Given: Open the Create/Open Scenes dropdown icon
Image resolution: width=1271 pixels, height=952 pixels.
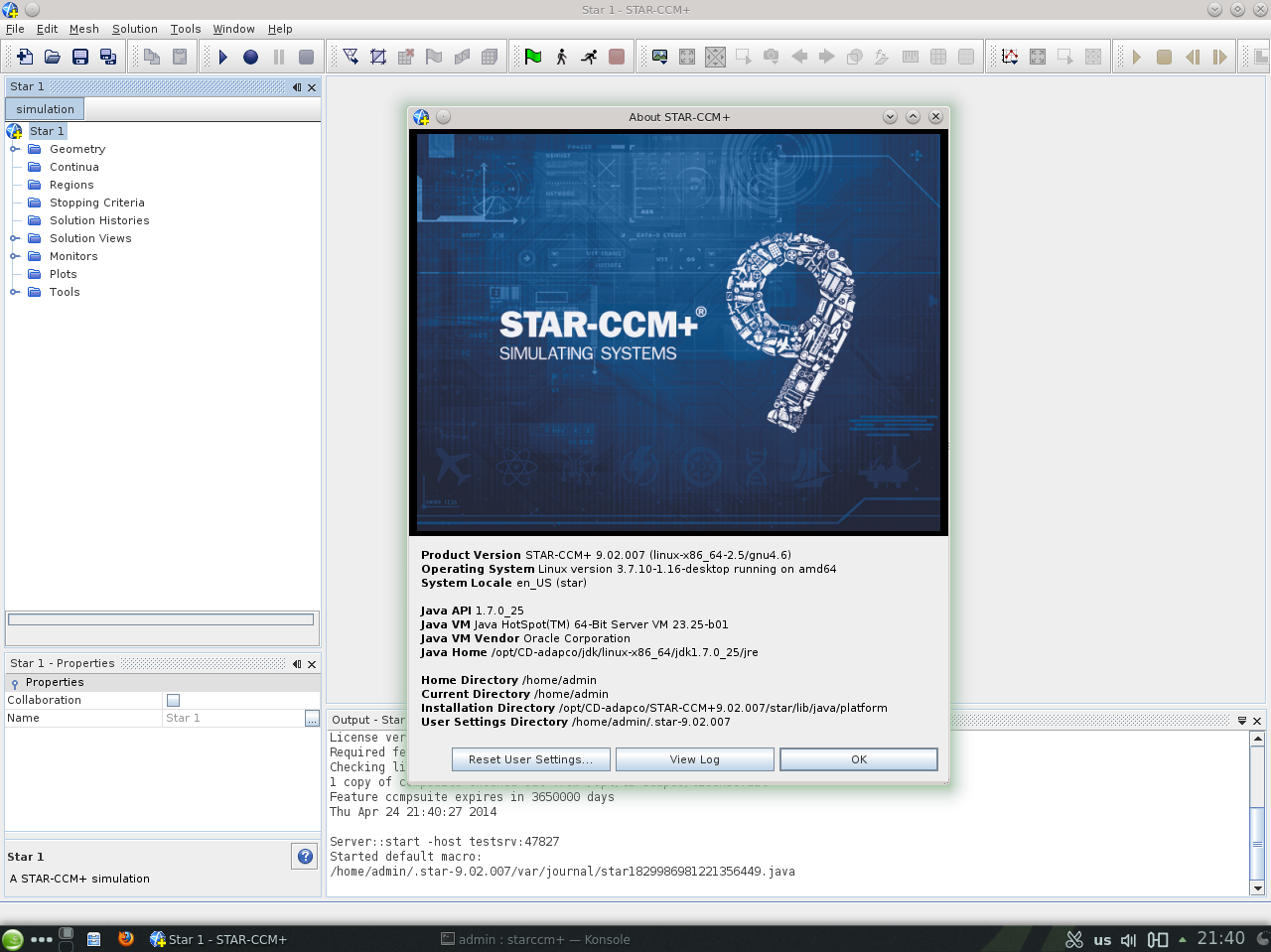Looking at the screenshot, I should point(660,57).
